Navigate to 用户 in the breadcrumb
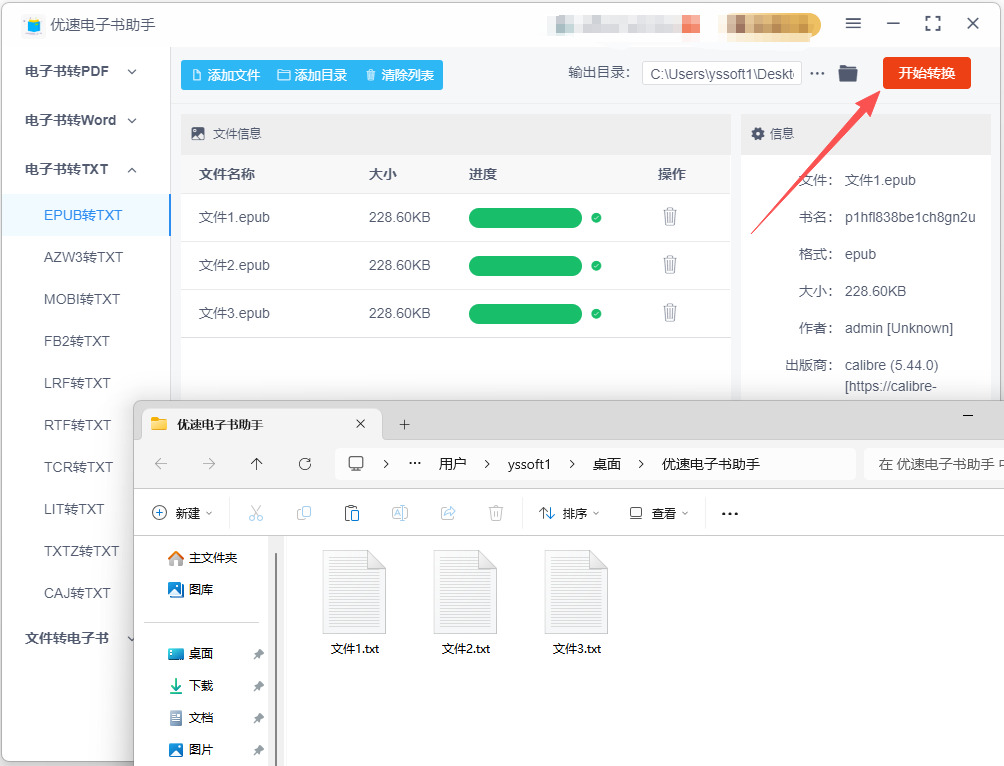 (452, 464)
